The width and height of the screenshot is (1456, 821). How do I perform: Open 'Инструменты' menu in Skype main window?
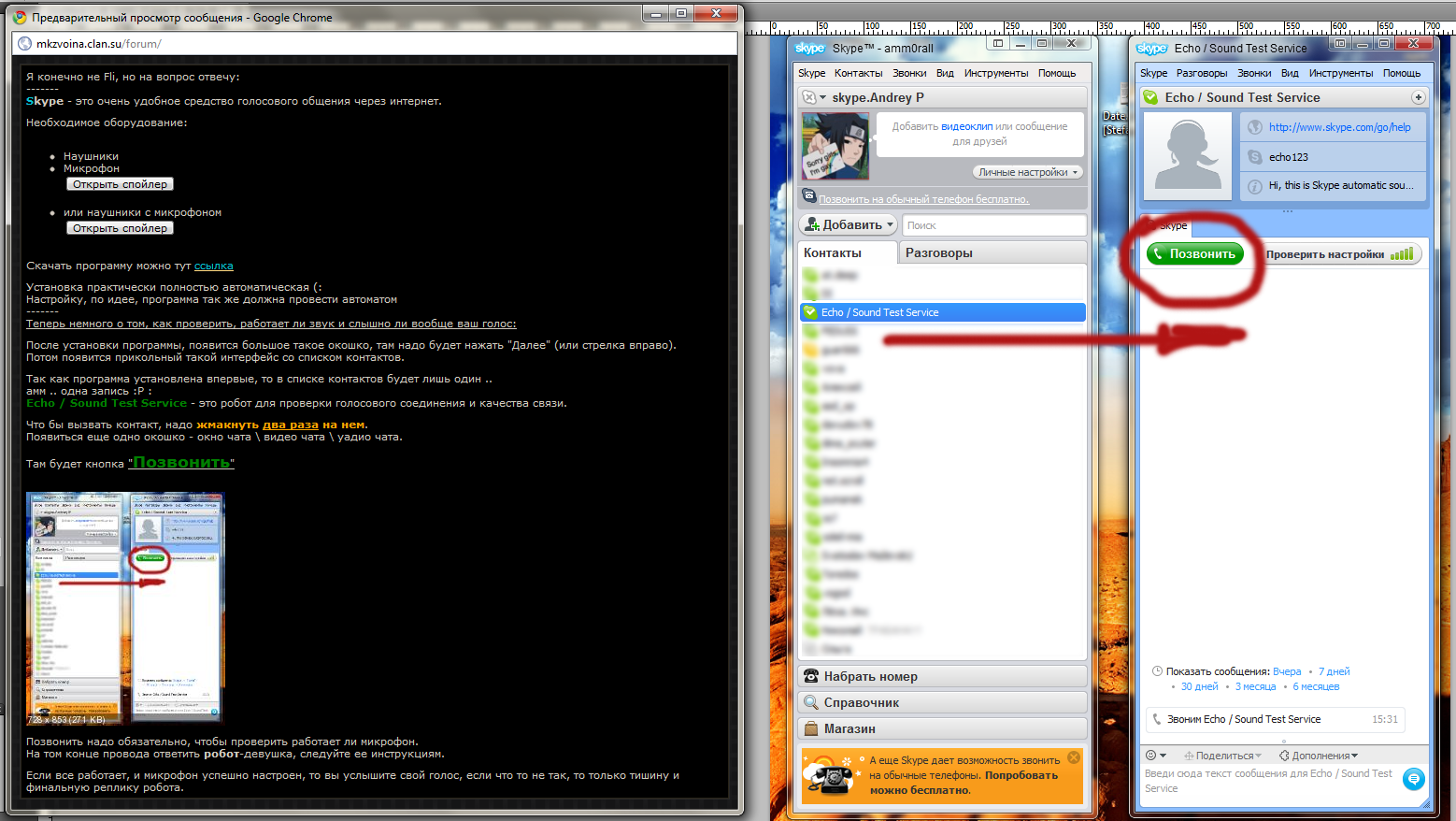(x=996, y=73)
